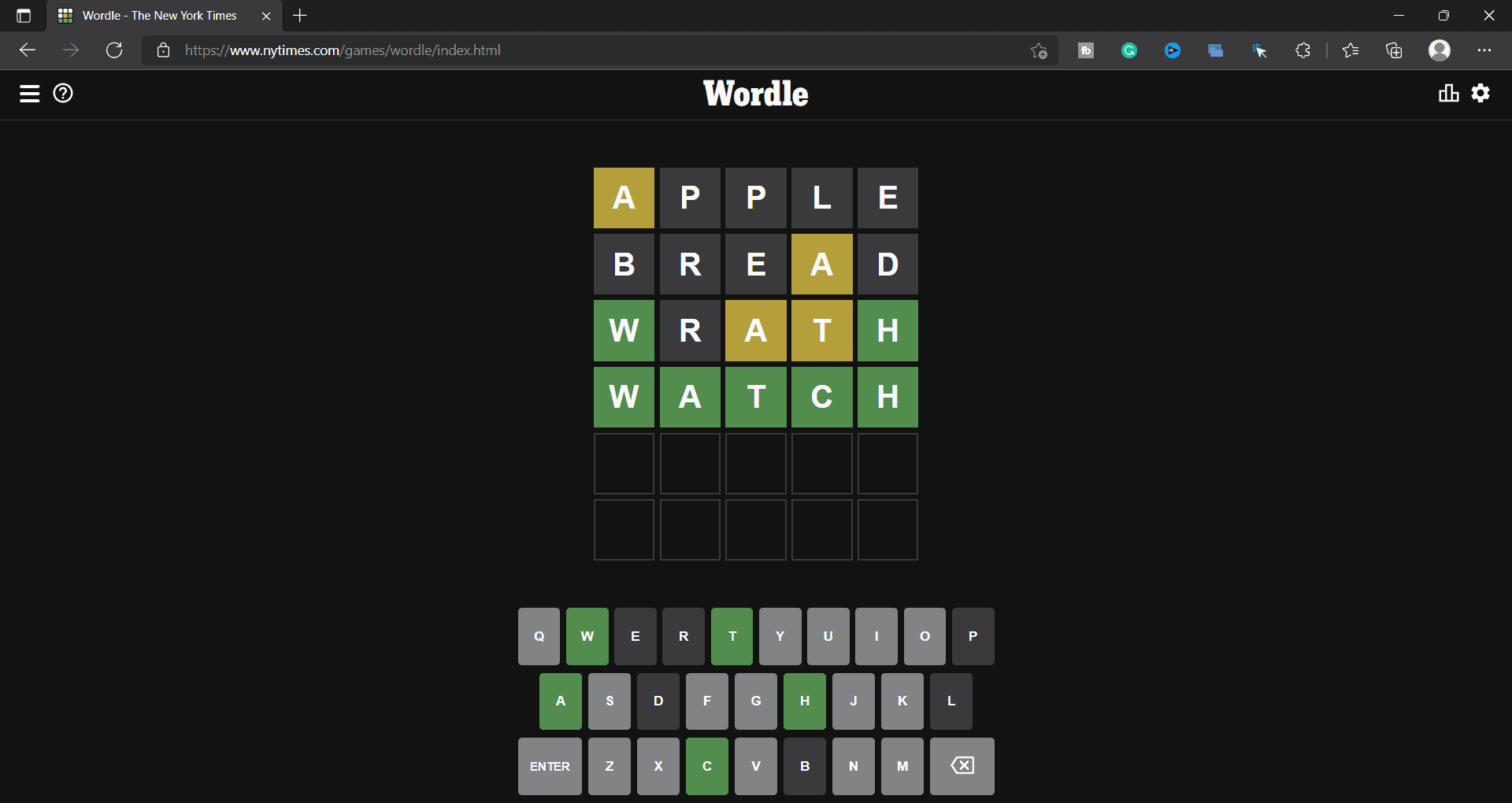
Task: Tap the V key on Wordle keyboard
Action: (756, 766)
